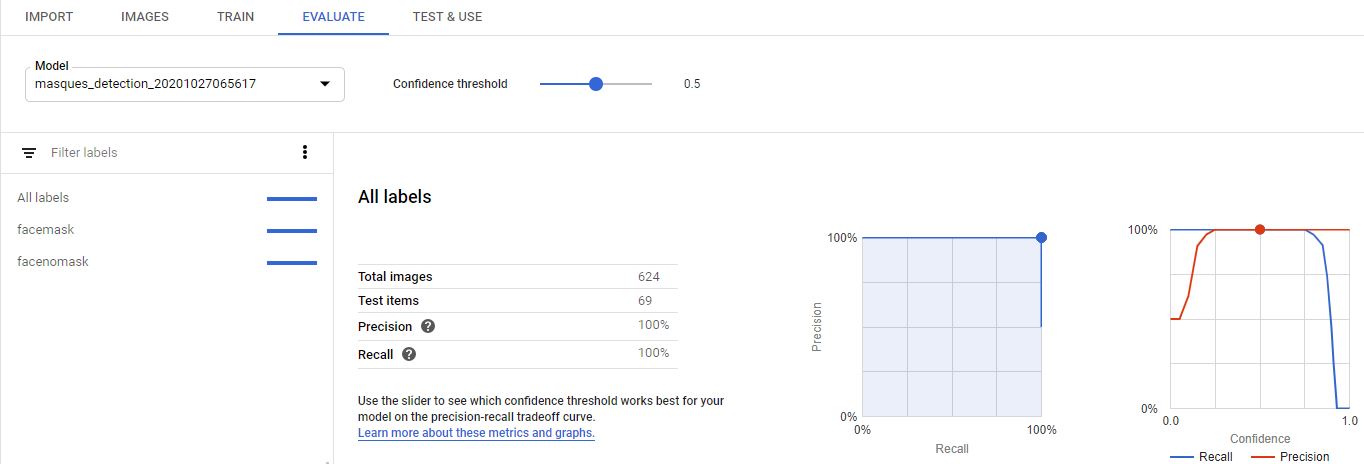Image resolution: width=1364 pixels, height=464 pixels.
Task: Open Learn more about these metrics link
Action: tap(476, 433)
